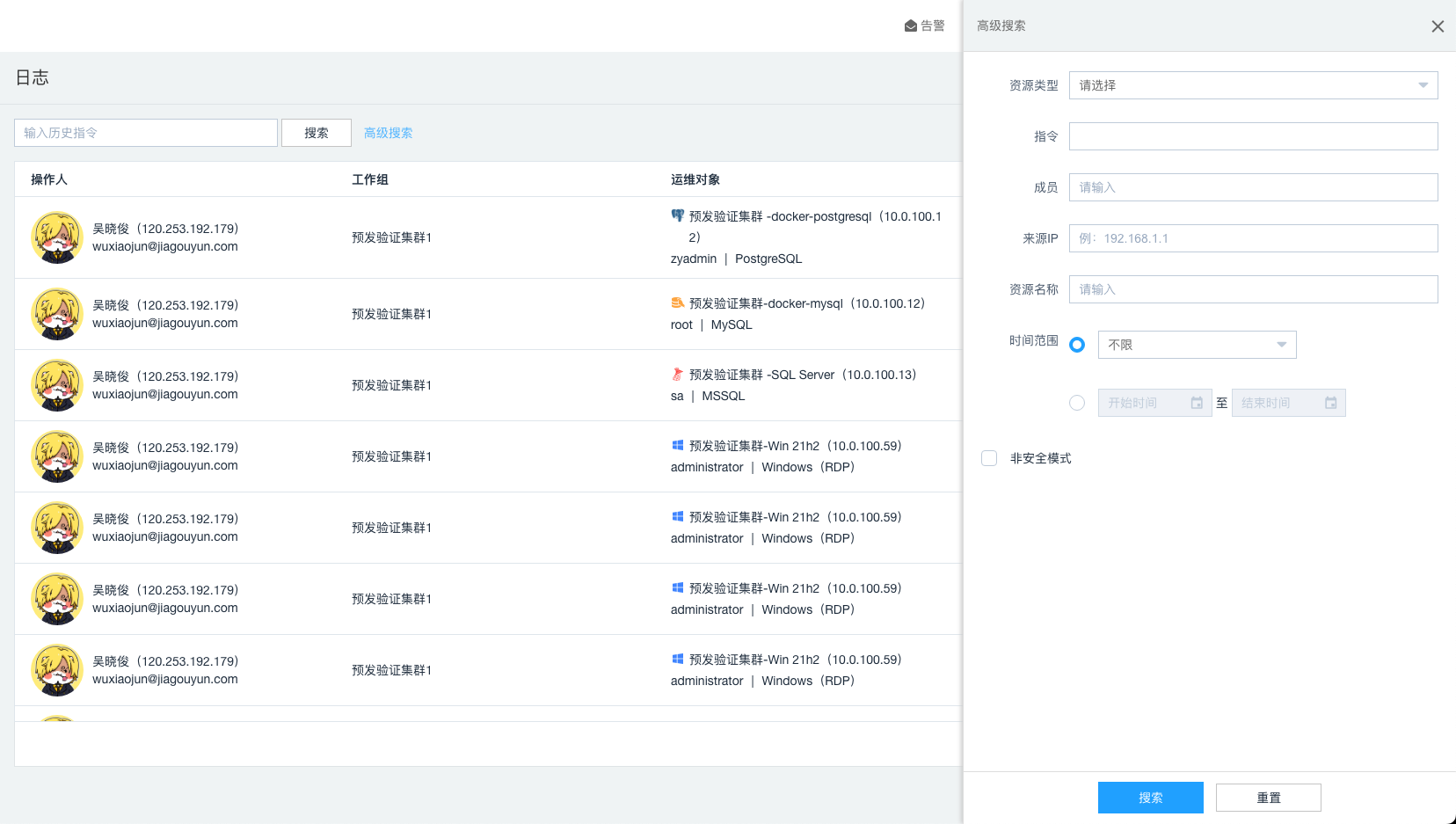Click the alarm bell icon (告警)
Viewport: 1456px width, 824px height.
pyautogui.click(x=911, y=26)
